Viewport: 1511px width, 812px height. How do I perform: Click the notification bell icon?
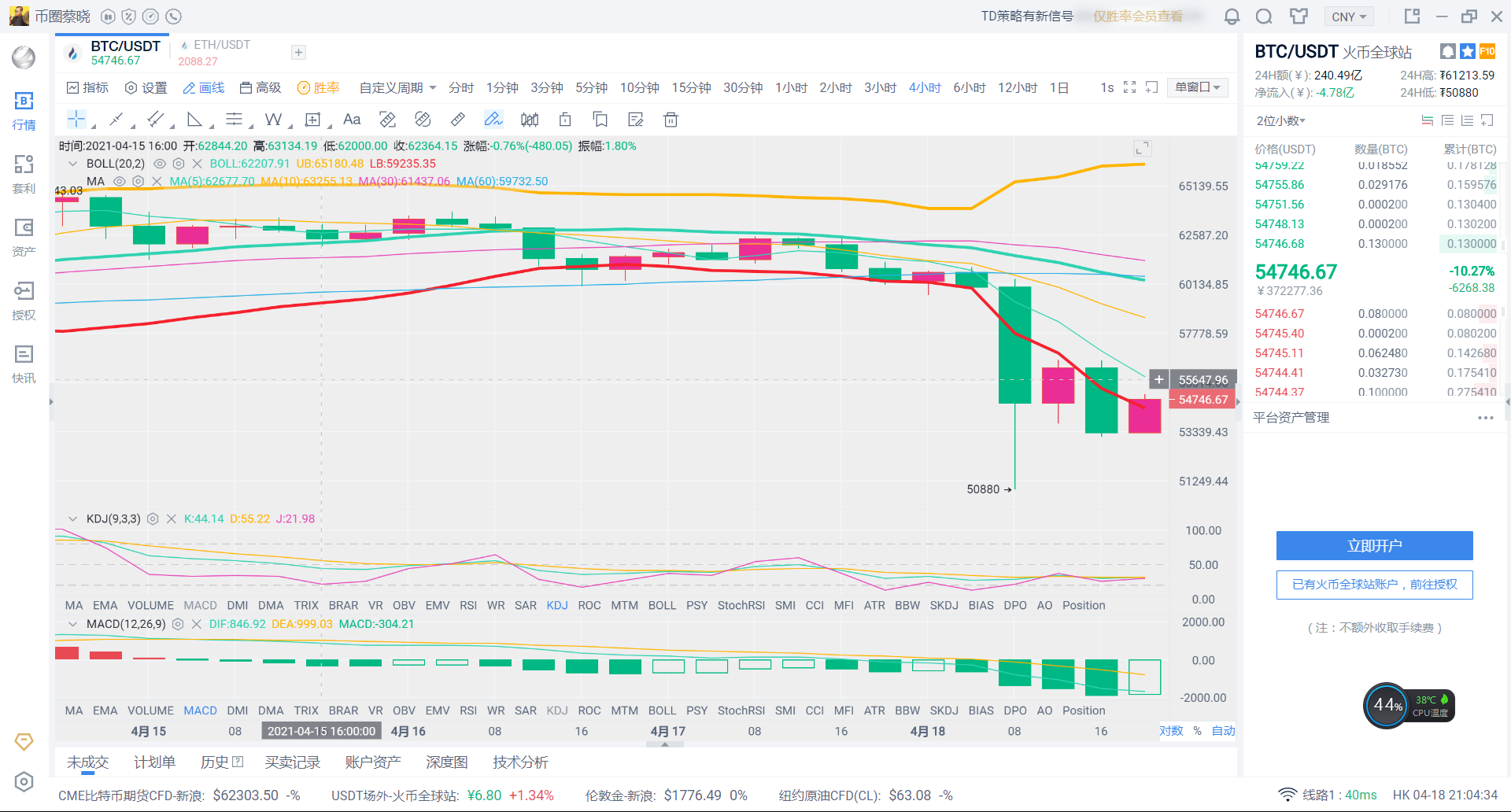[1232, 17]
